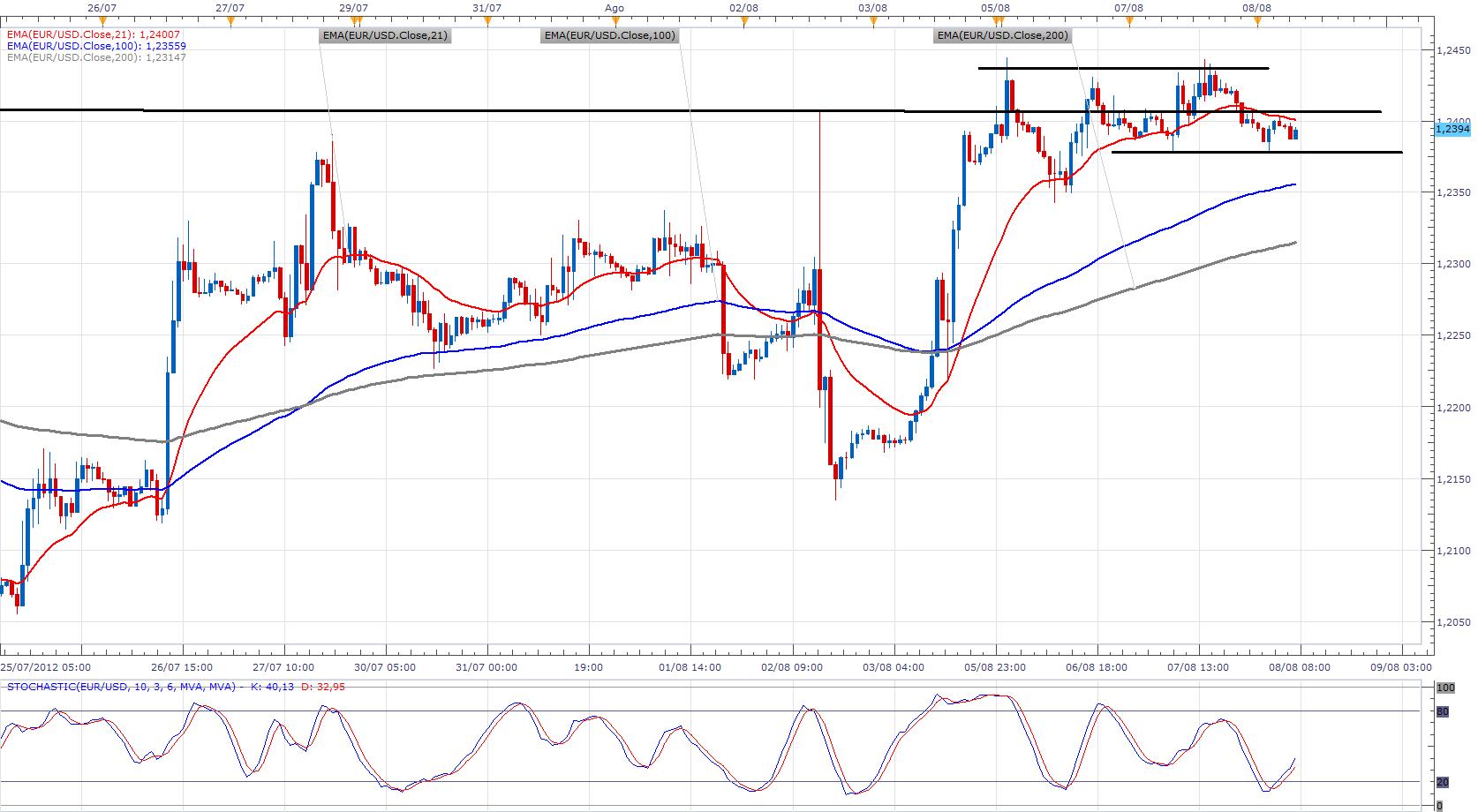Click the orange marker below 07/08

click(x=1129, y=22)
